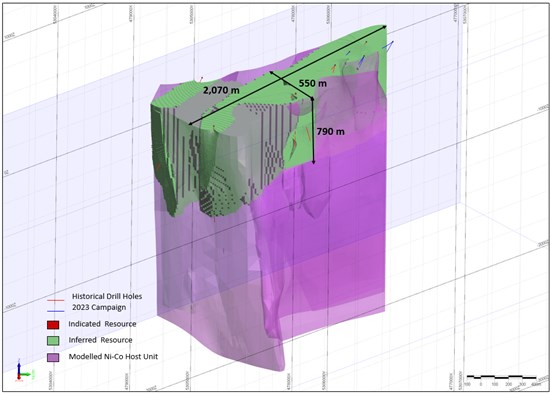Click the Historical Drill Holes legend text
The image size is (550, 393).
tap(107, 296)
